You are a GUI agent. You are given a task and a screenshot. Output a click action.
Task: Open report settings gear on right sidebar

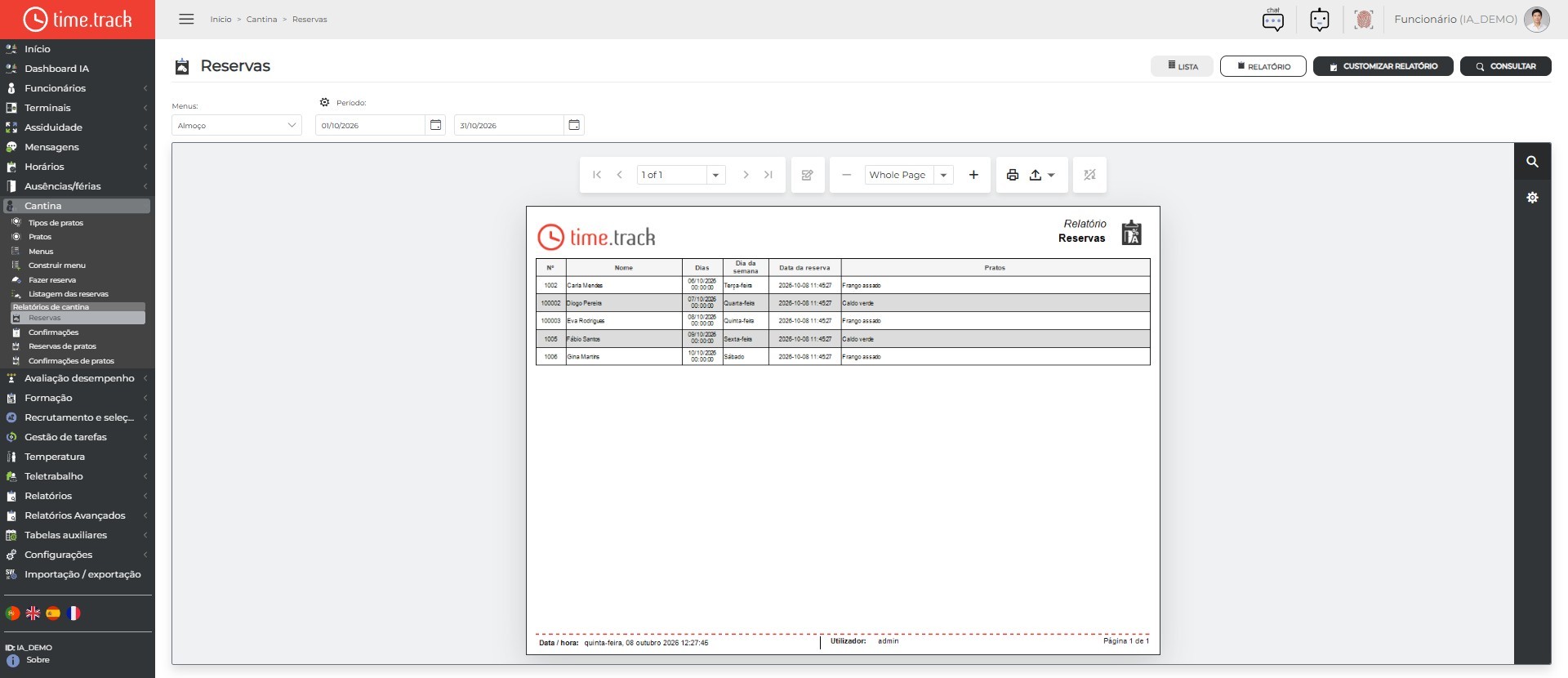click(1532, 198)
